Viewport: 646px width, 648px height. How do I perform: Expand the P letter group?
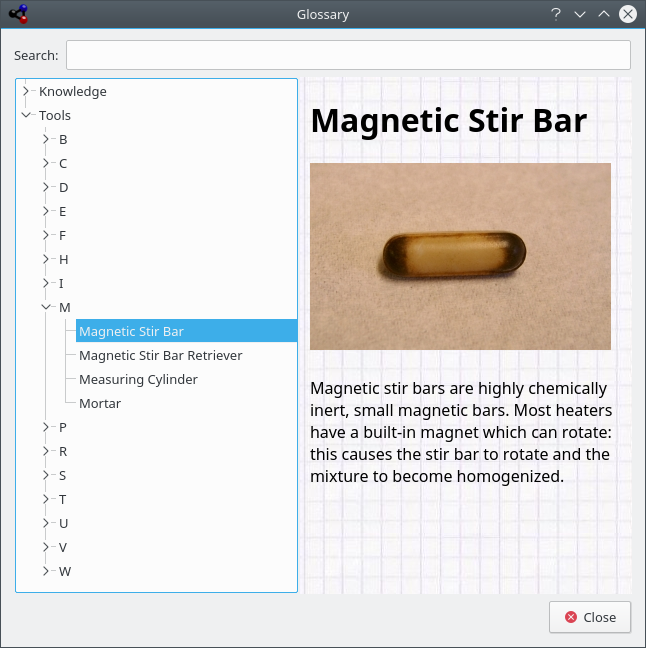[x=46, y=427]
